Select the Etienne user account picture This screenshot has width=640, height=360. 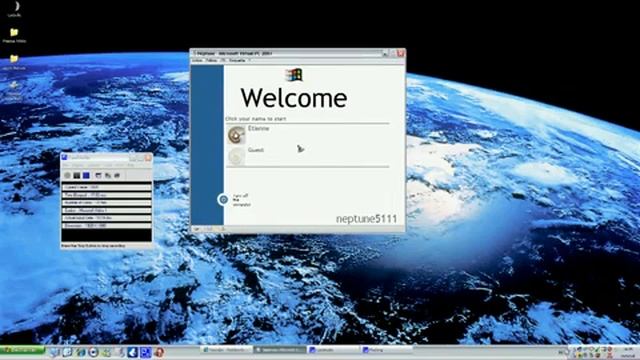(x=236, y=135)
